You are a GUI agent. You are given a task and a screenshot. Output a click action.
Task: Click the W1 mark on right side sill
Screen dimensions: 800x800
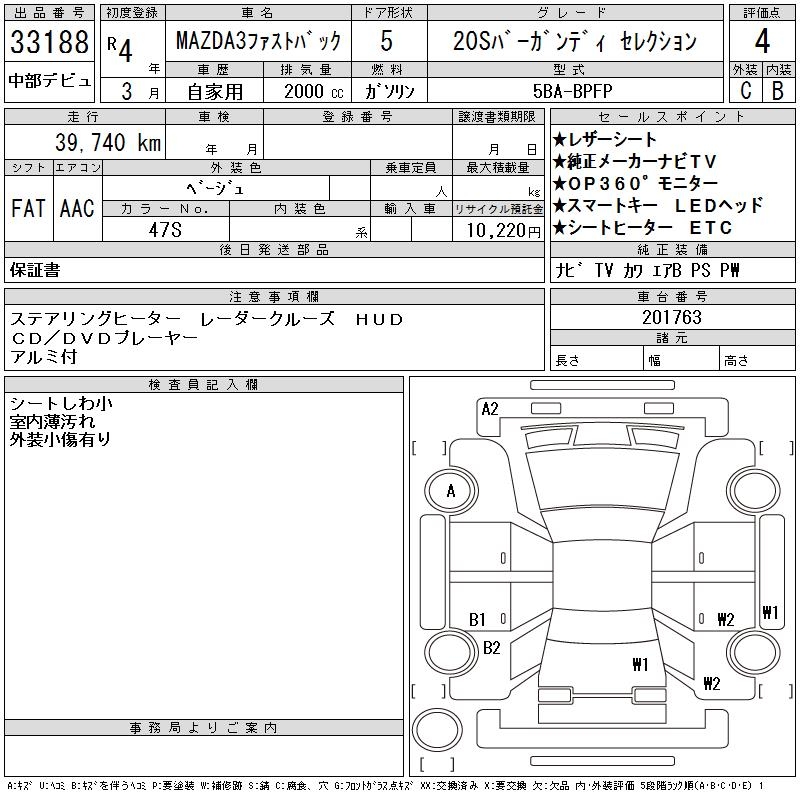click(770, 612)
